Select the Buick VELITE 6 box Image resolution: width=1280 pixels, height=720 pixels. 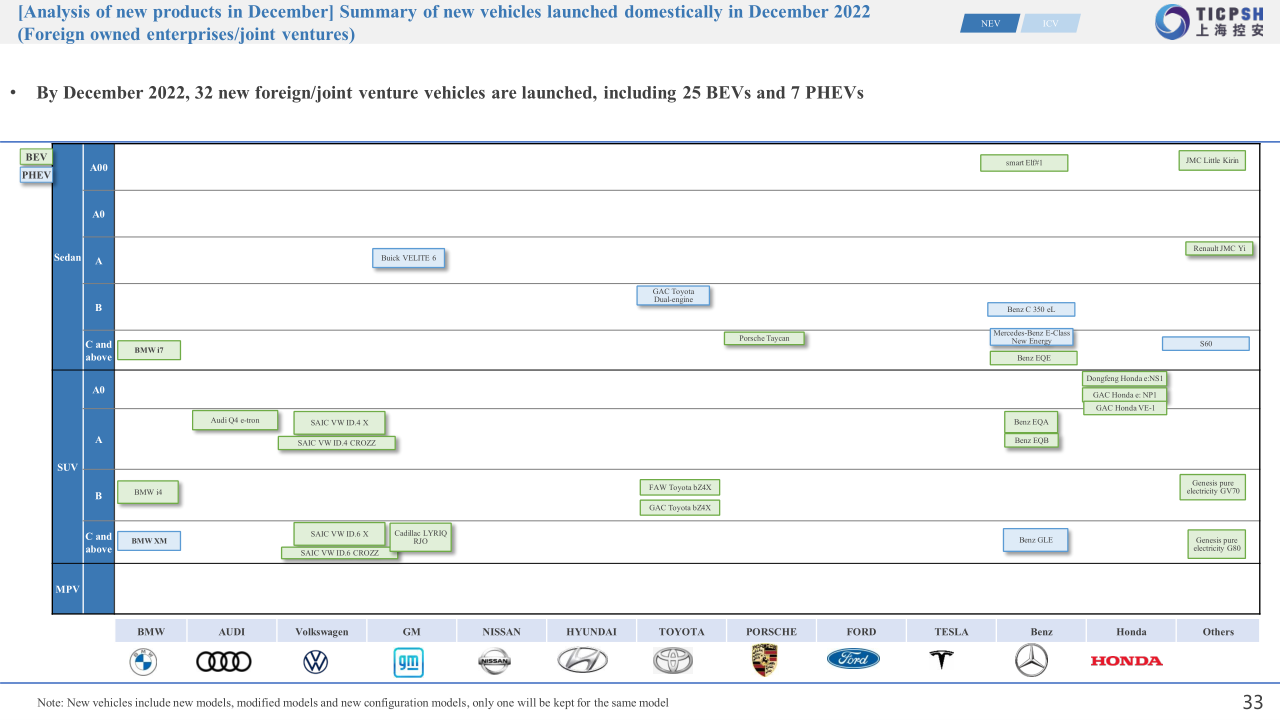pos(408,258)
